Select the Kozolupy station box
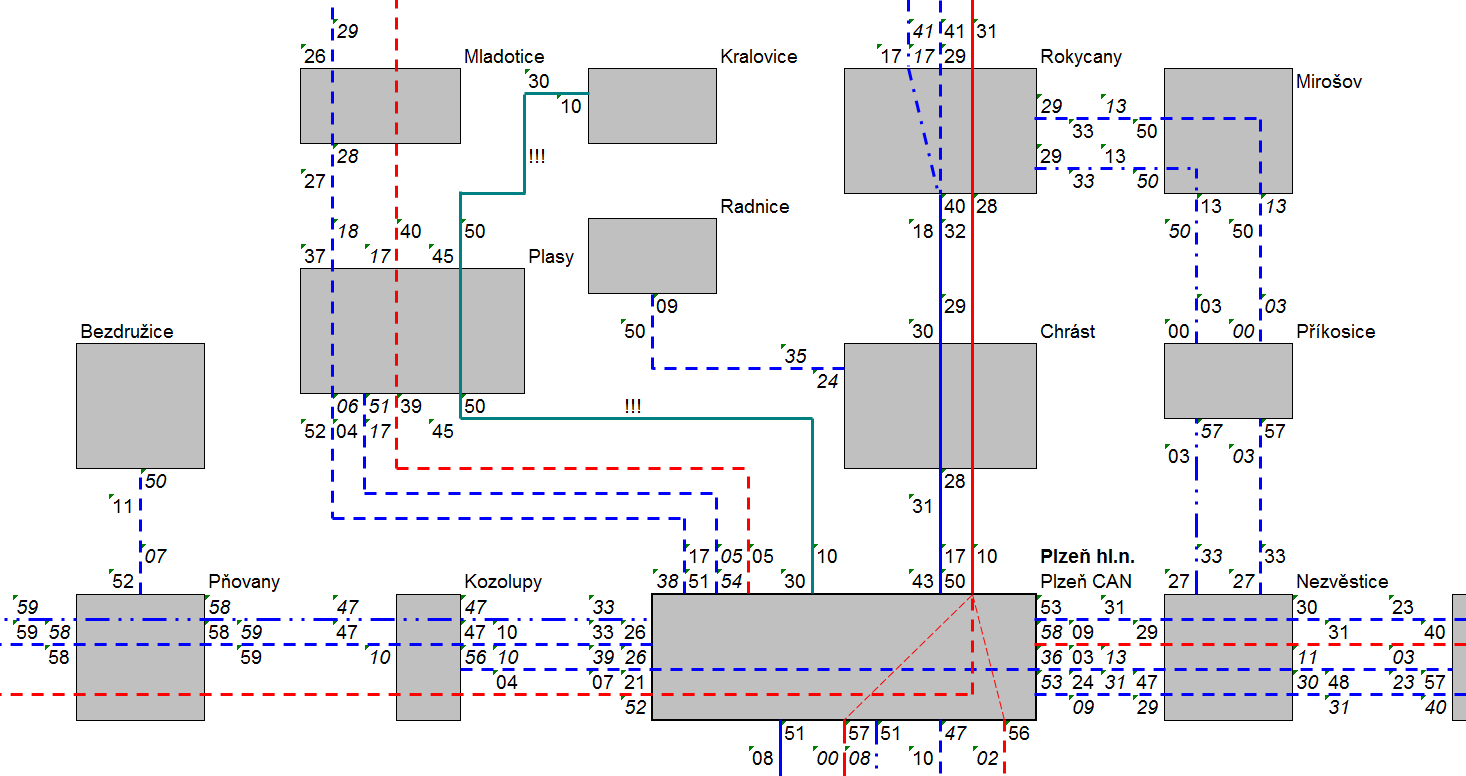The width and height of the screenshot is (1466, 776). (x=428, y=657)
